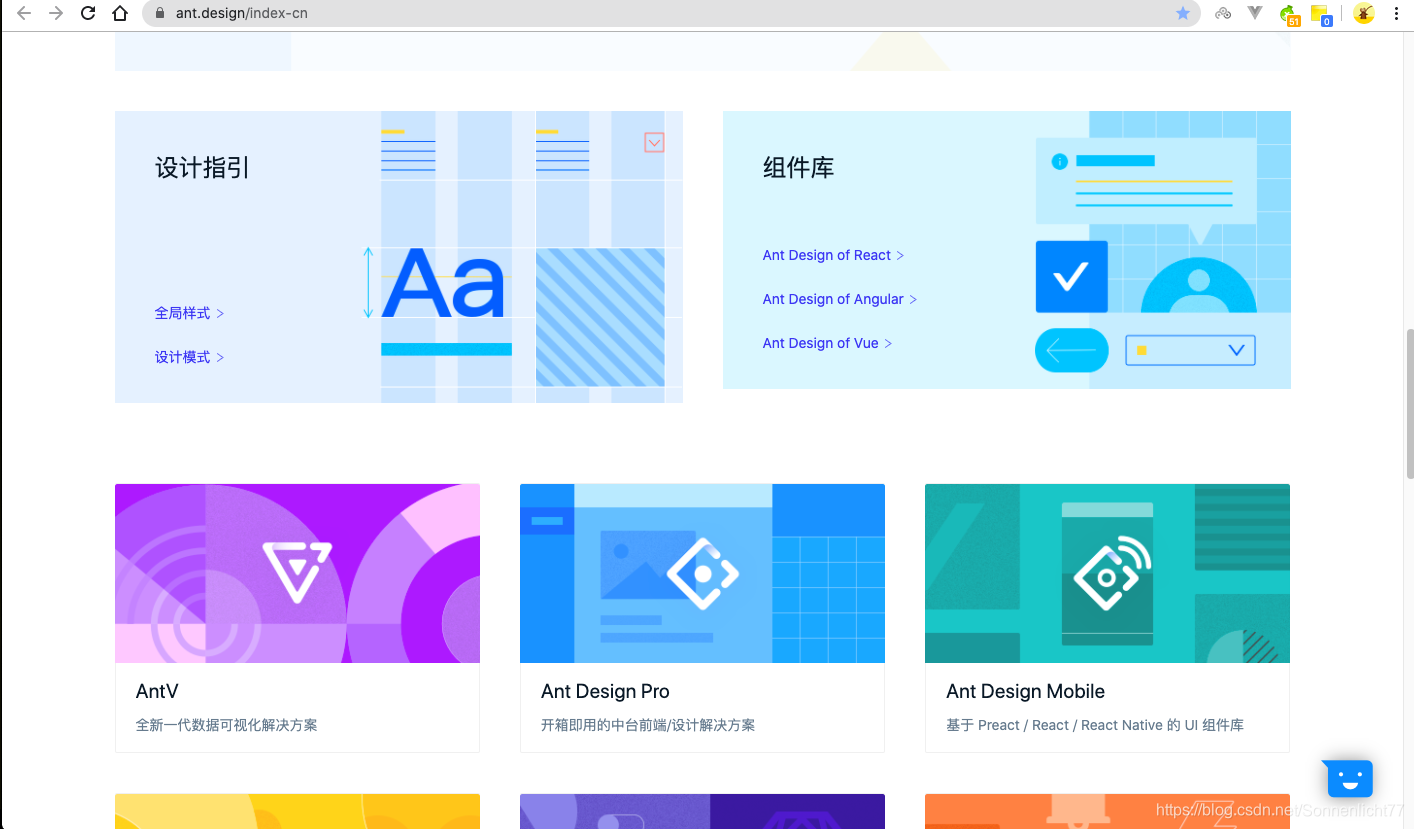
Task: Click the AntV card title
Action: coord(157,691)
